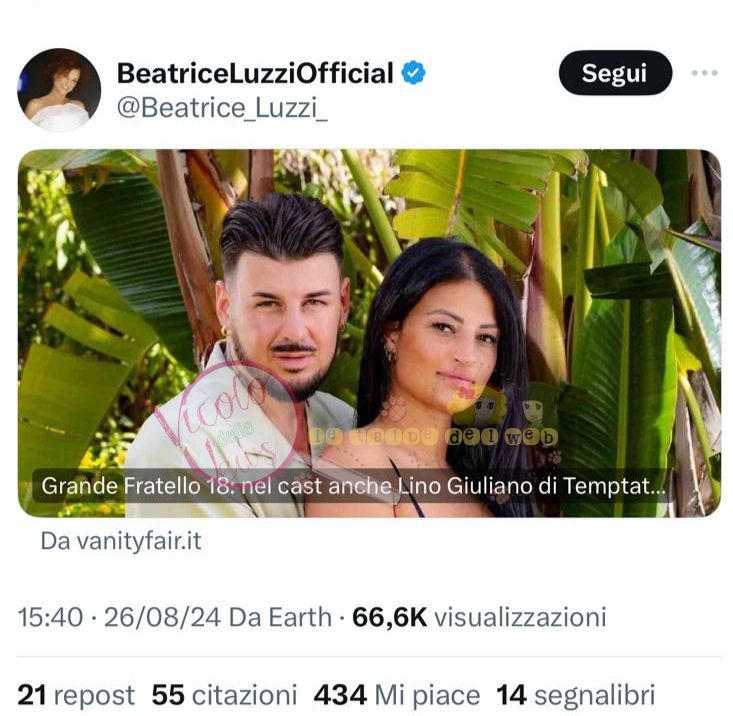
Task: Click the blue verified badge icon
Action: pyautogui.click(x=414, y=73)
